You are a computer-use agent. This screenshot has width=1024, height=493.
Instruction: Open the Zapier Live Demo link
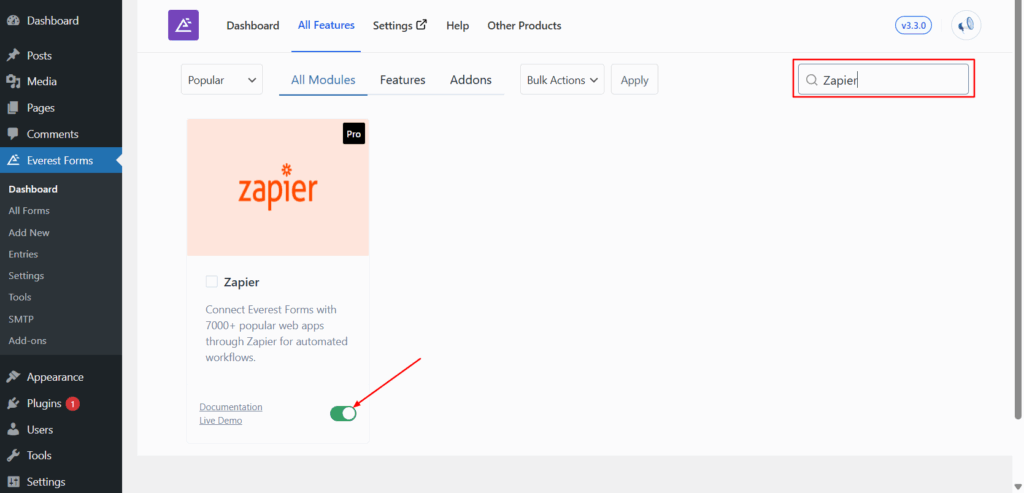tap(221, 421)
